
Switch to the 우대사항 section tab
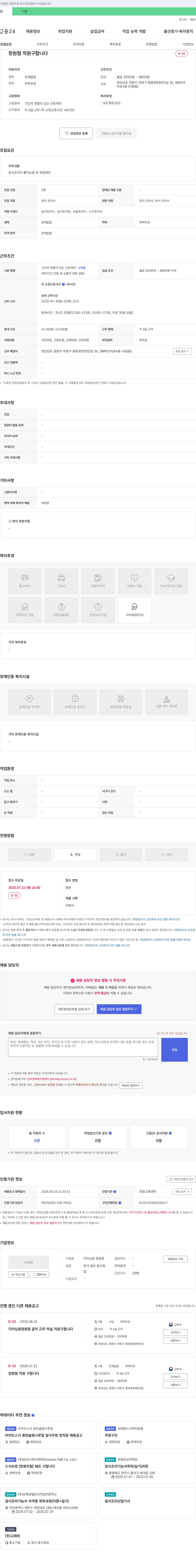pyautogui.click(x=79, y=44)
